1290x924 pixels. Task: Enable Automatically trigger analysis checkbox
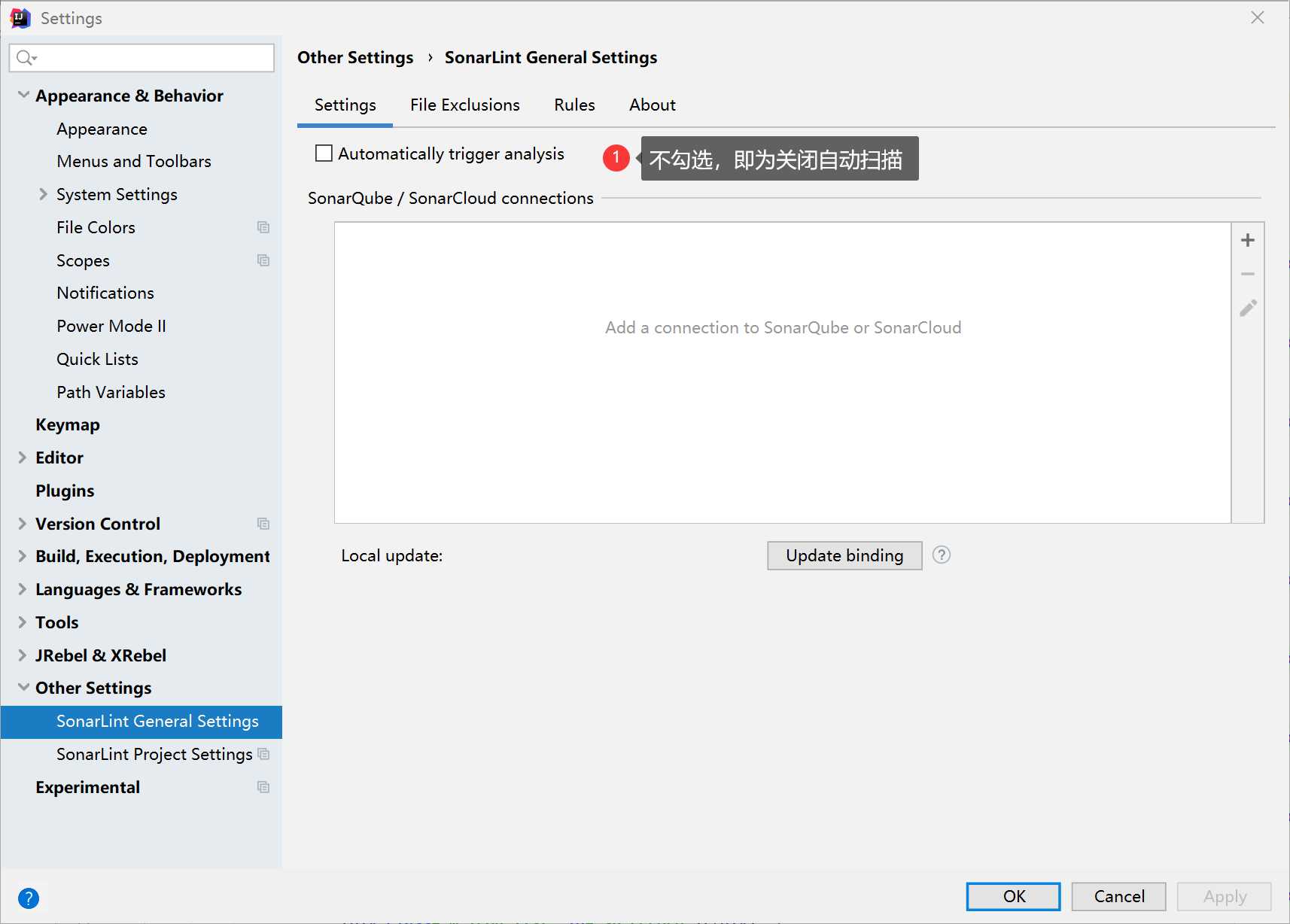tap(324, 153)
